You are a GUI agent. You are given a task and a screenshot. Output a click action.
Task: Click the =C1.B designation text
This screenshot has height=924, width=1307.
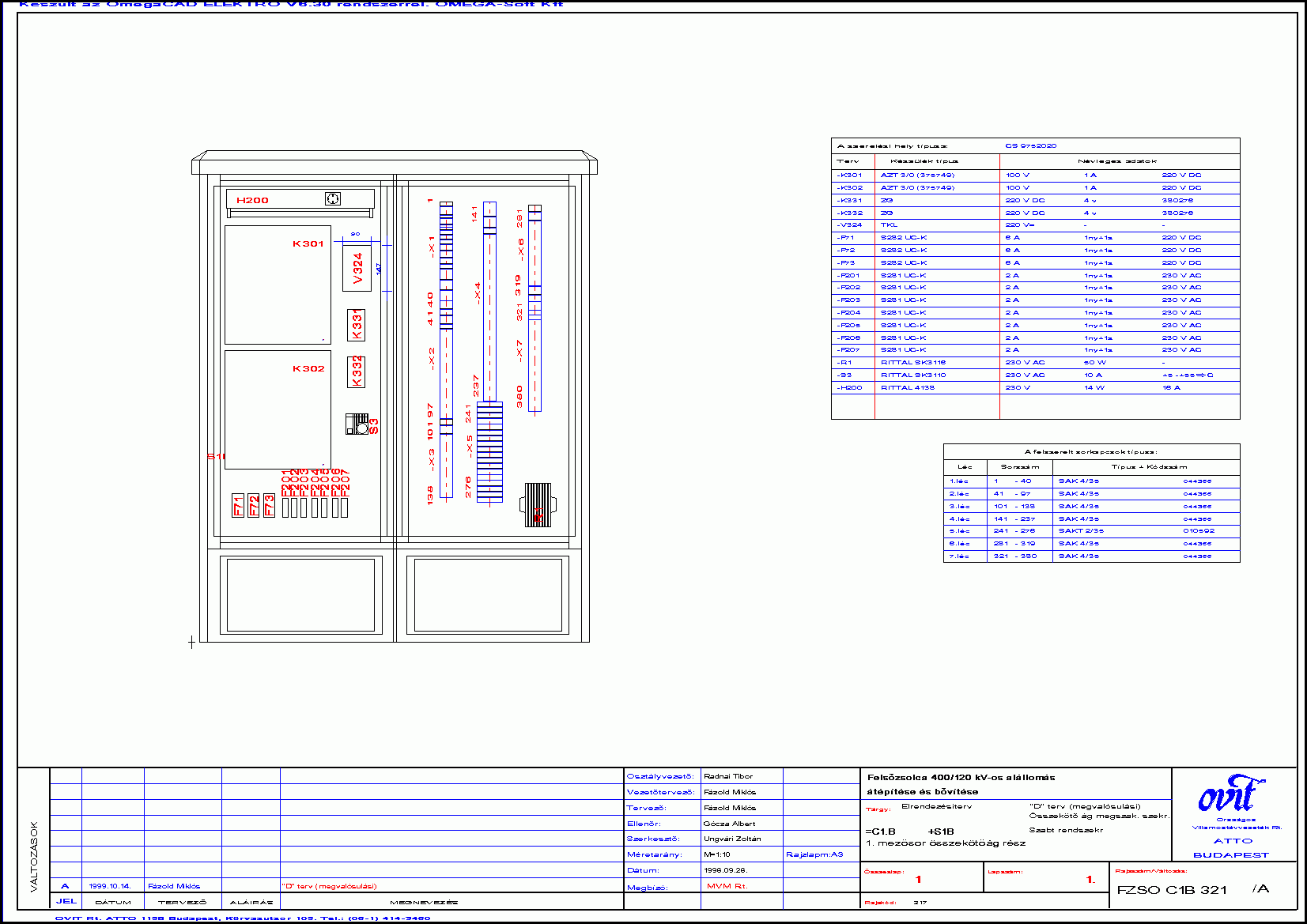coord(880,832)
